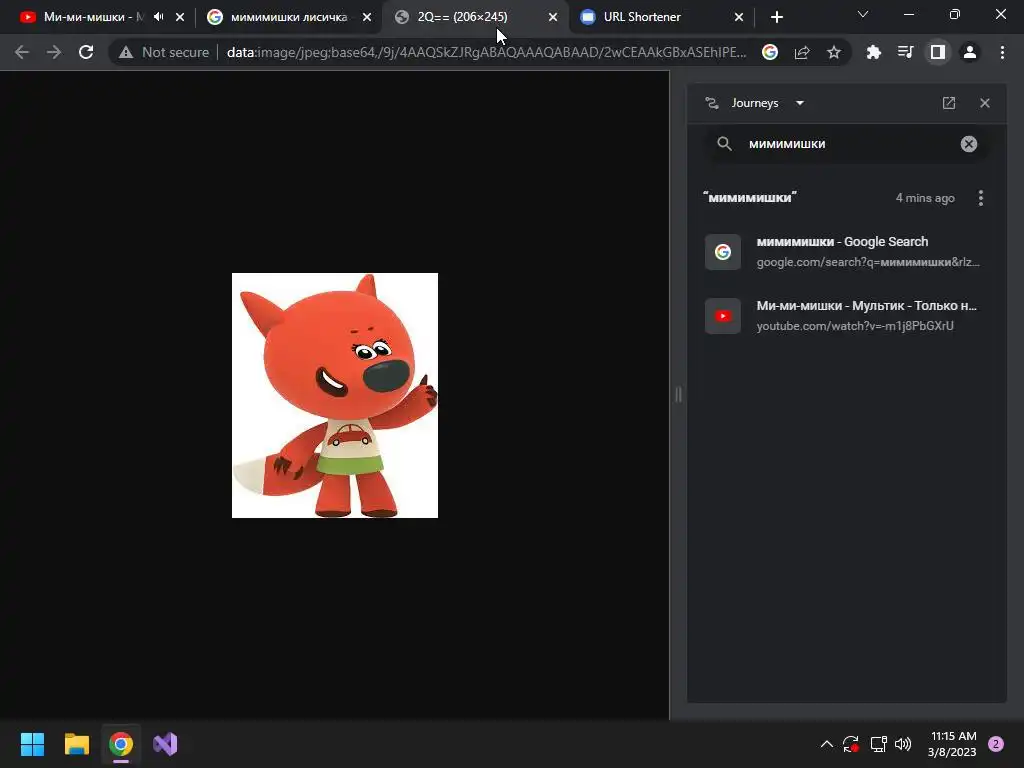
Task: Click the side panel resize handle
Action: [679, 394]
